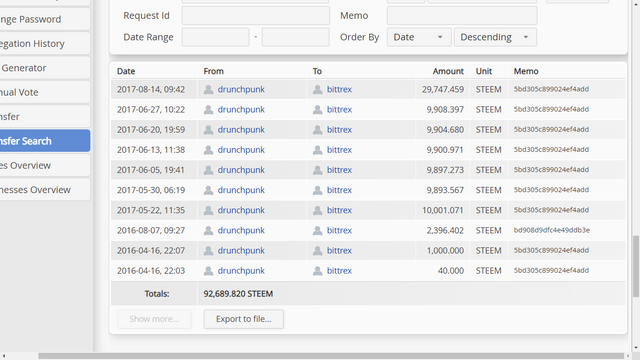The image size is (640, 360).
Task: Click recipient avatar icon in 2017-06-20 row
Action: click(x=318, y=130)
